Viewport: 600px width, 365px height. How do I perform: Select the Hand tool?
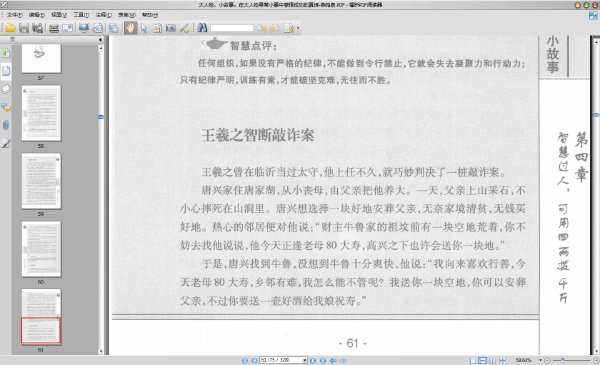[130, 28]
